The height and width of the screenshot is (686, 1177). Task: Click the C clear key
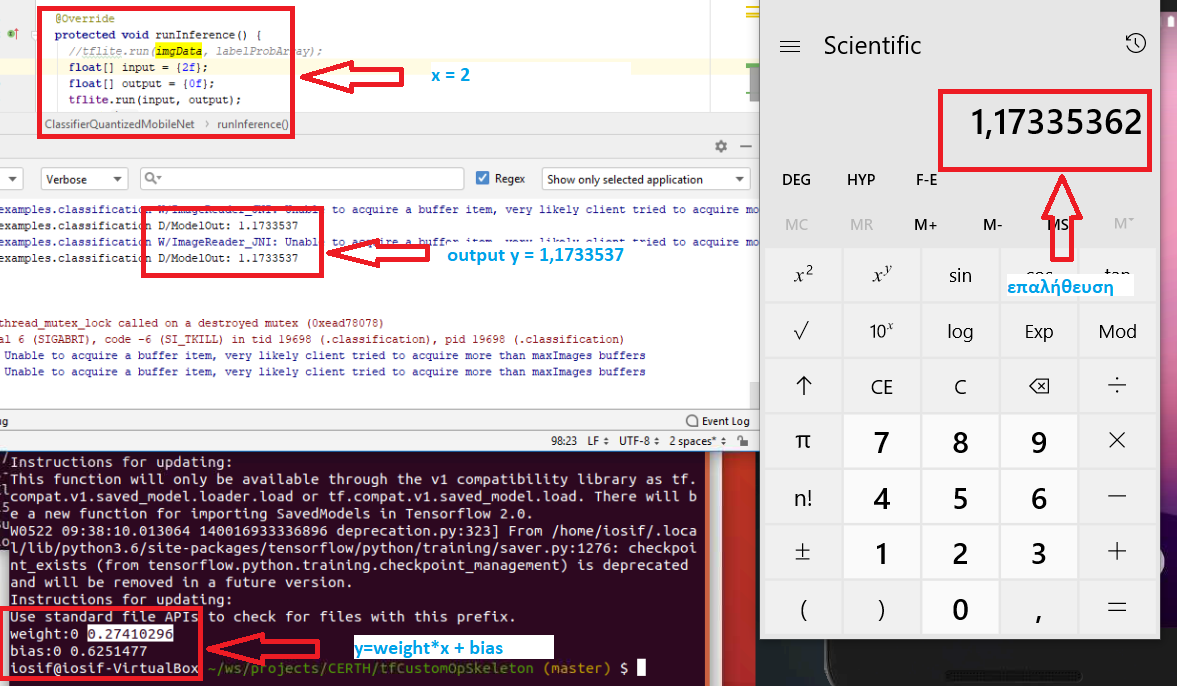tap(960, 386)
